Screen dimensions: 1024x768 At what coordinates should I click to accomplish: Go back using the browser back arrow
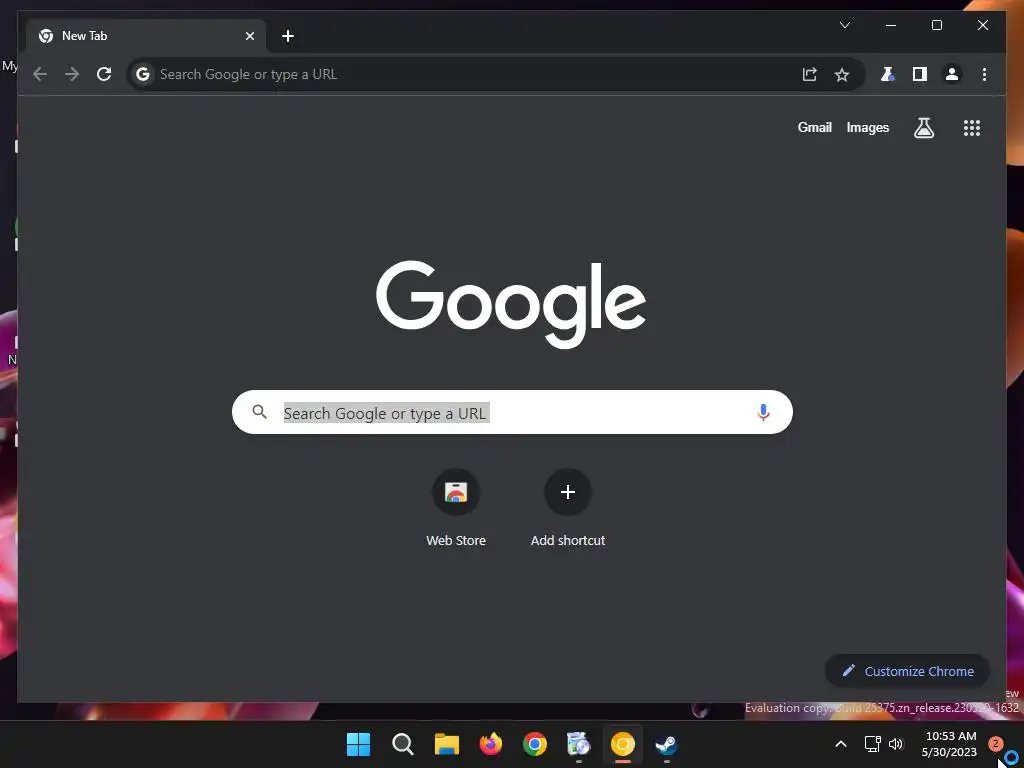[40, 74]
